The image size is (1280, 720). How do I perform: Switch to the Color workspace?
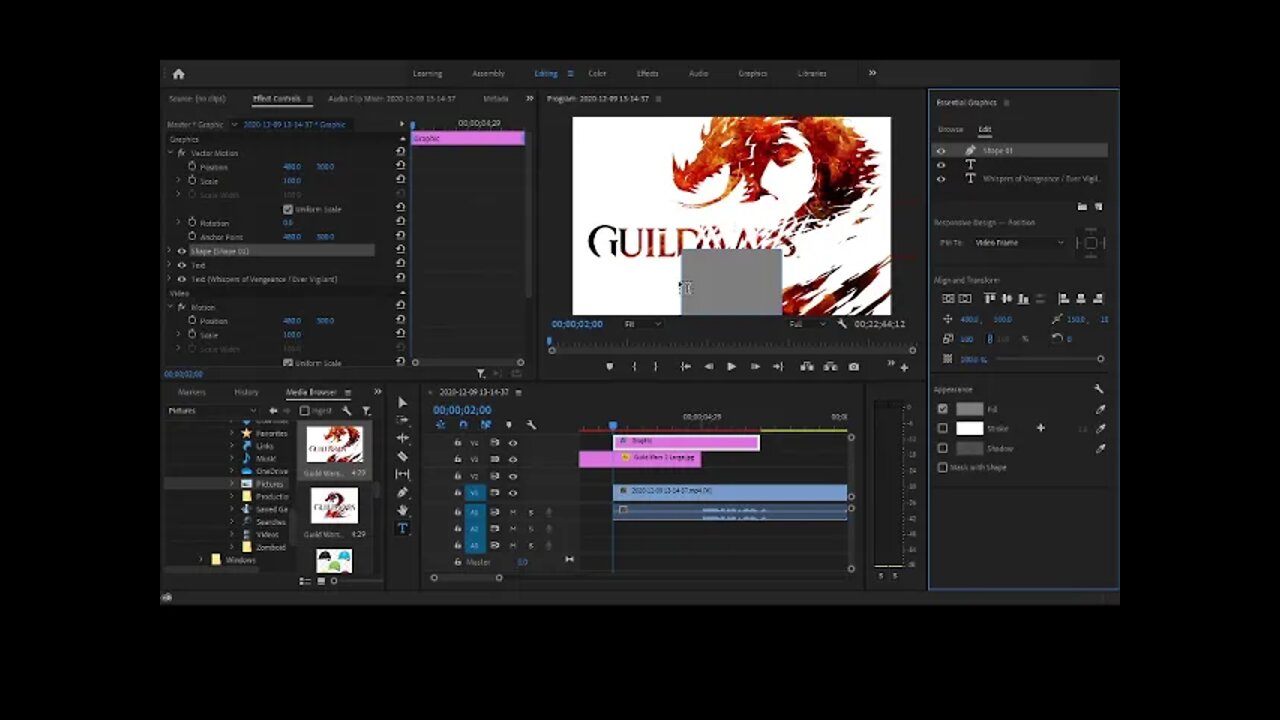[597, 73]
